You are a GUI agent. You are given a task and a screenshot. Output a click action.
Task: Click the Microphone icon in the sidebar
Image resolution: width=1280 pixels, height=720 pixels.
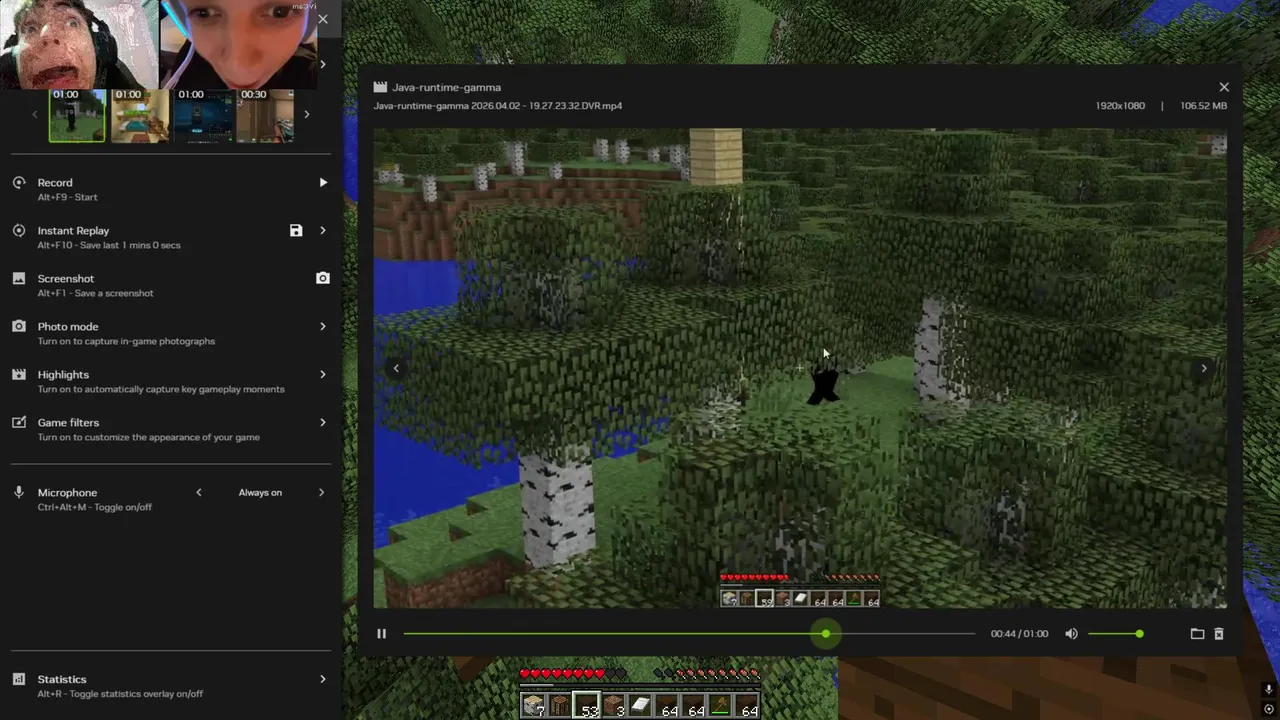coord(19,493)
